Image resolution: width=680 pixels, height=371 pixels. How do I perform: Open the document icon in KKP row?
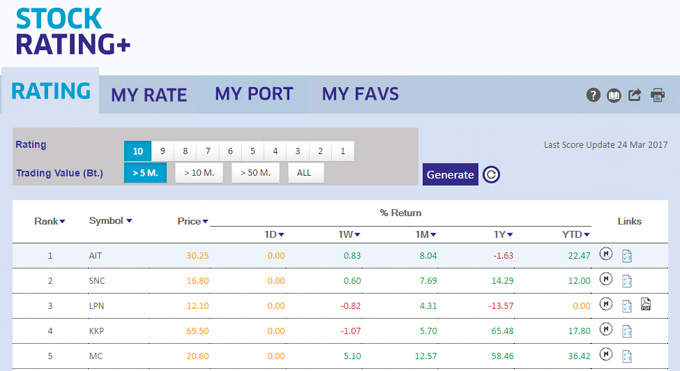click(x=627, y=331)
